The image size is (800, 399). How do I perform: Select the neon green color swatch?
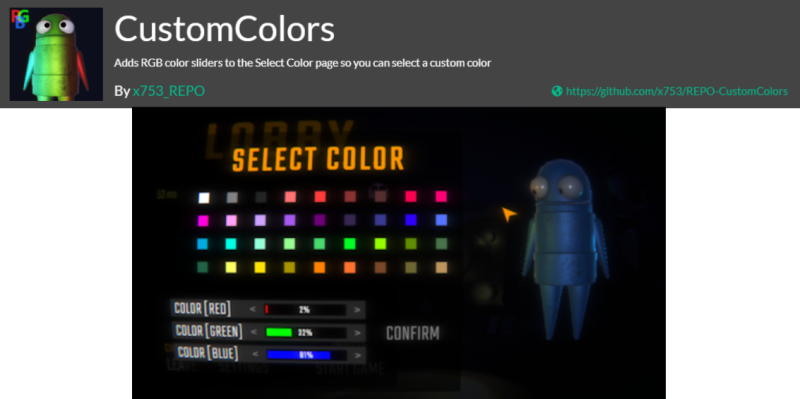coord(349,244)
